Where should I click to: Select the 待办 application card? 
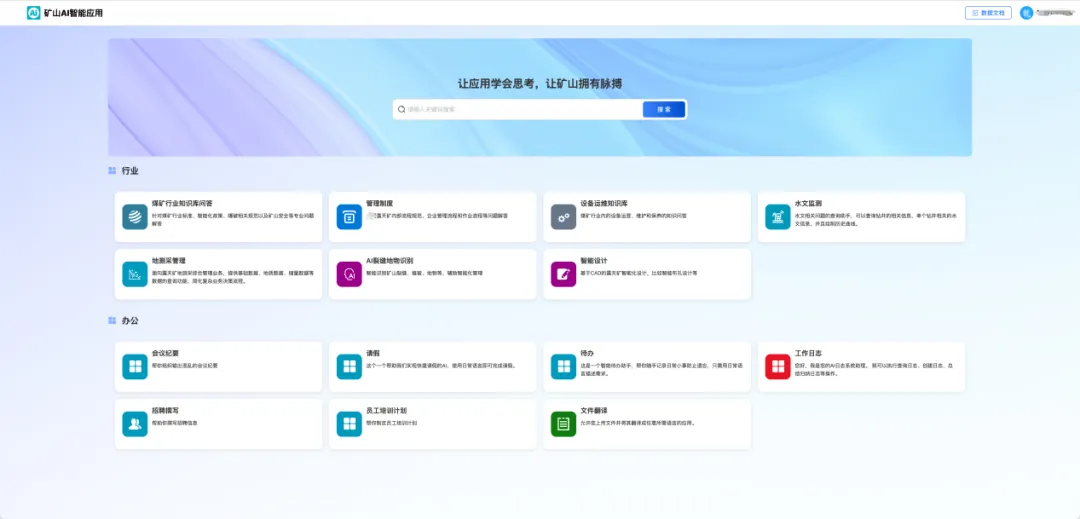tap(647, 366)
